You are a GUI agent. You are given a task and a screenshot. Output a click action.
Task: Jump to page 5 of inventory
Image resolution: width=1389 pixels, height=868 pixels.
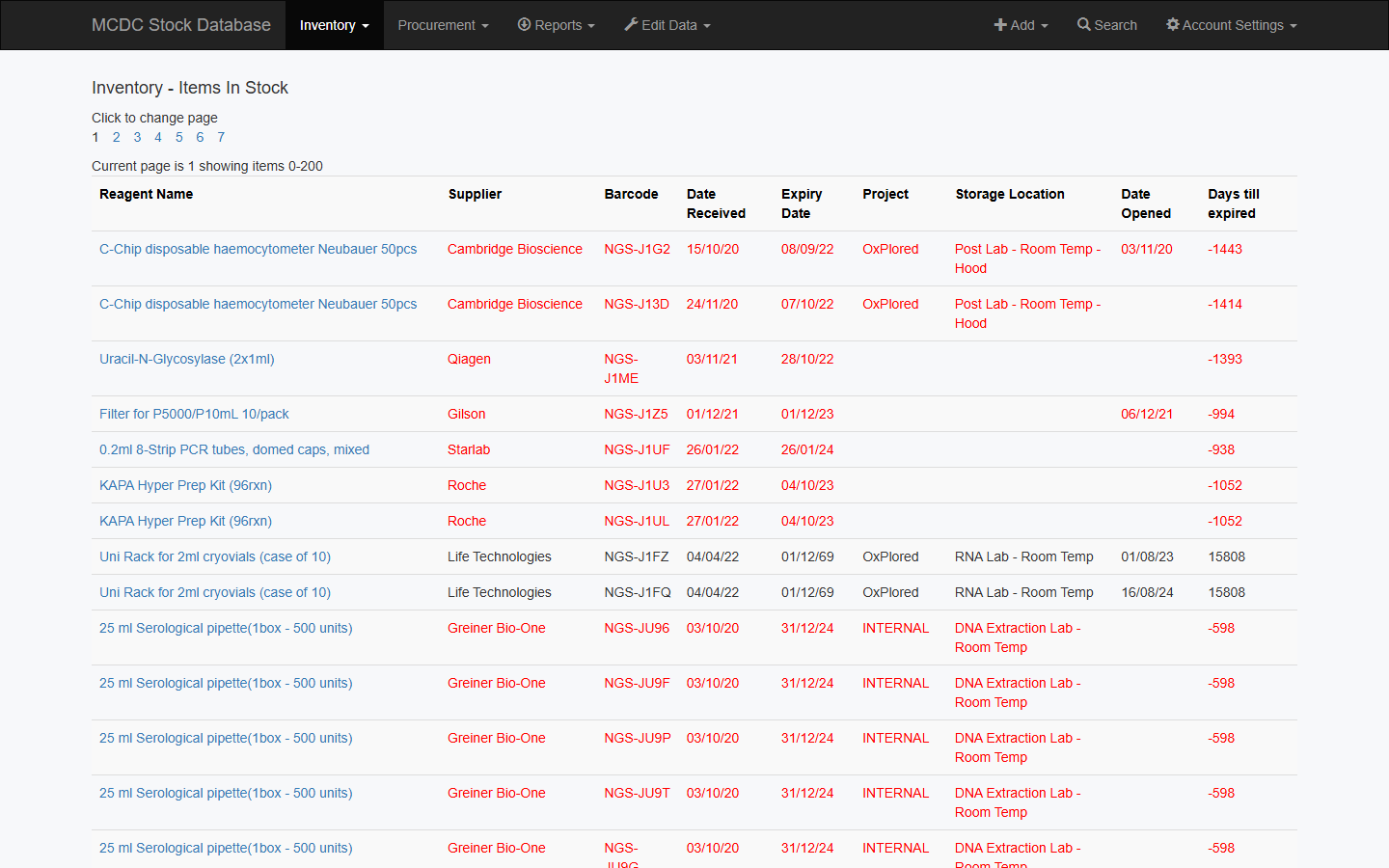[x=179, y=137]
